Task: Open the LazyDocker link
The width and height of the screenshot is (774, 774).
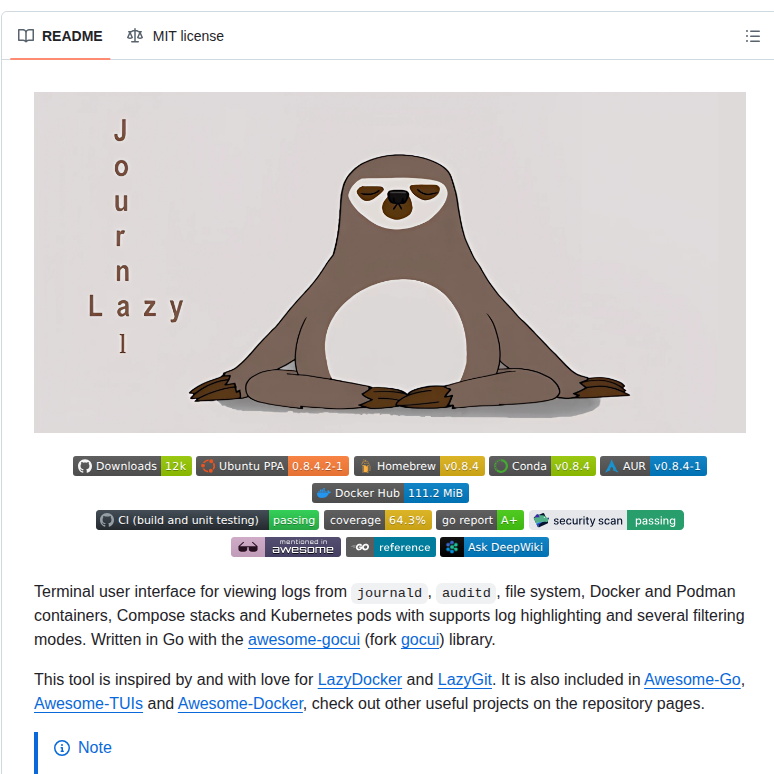Action: point(359,679)
